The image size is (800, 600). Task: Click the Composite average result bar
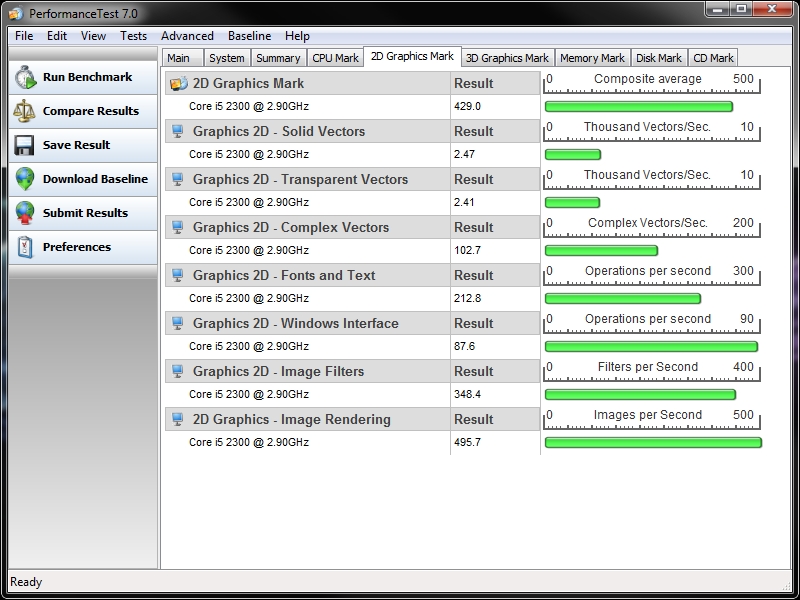[639, 107]
